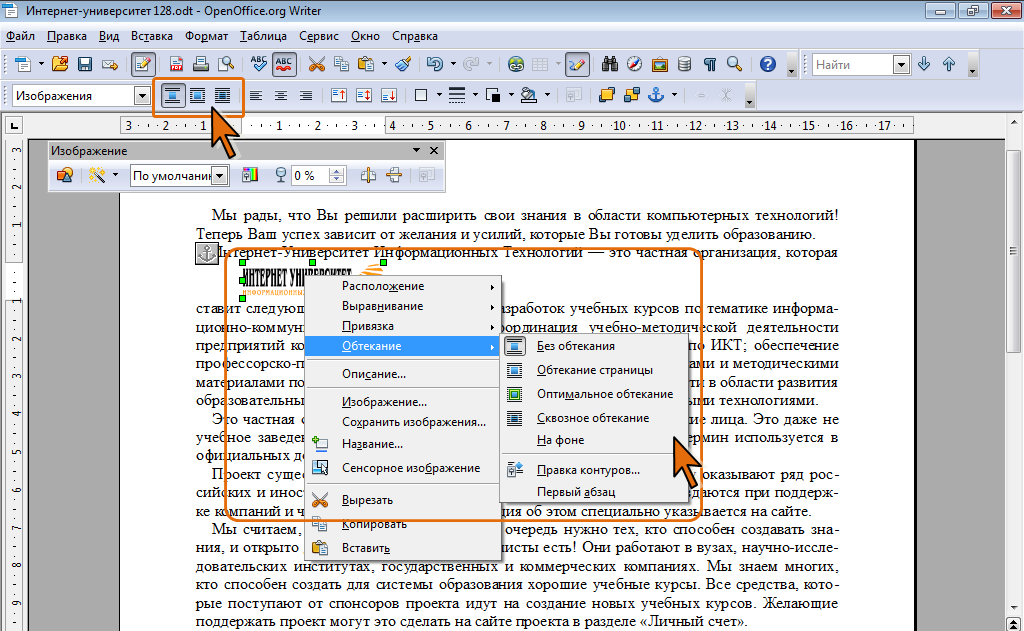Screen dimensions: 1024x631
Task: Export directly as PDF icon
Action: point(176,64)
